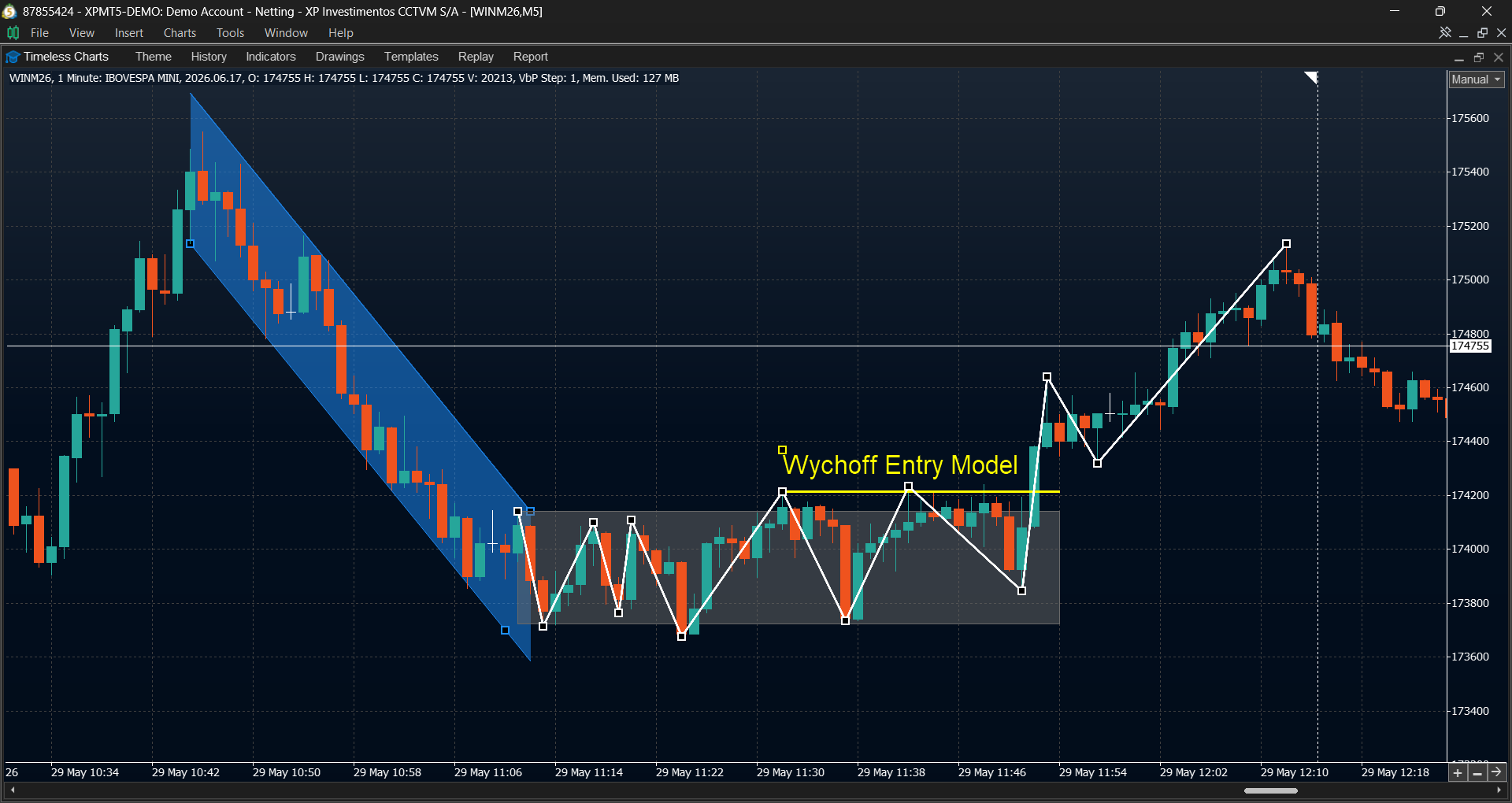This screenshot has width=1512, height=803.
Task: Click the polyline peak handle near 175100
Action: [x=1286, y=244]
